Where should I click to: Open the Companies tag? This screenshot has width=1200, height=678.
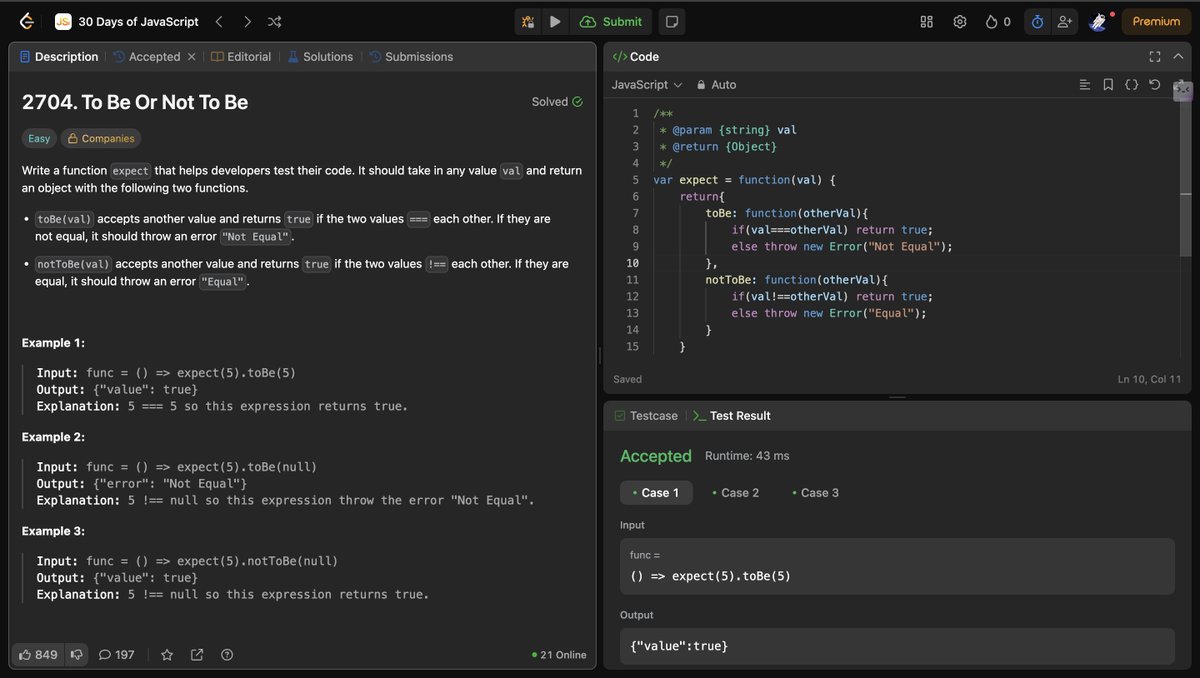[100, 139]
